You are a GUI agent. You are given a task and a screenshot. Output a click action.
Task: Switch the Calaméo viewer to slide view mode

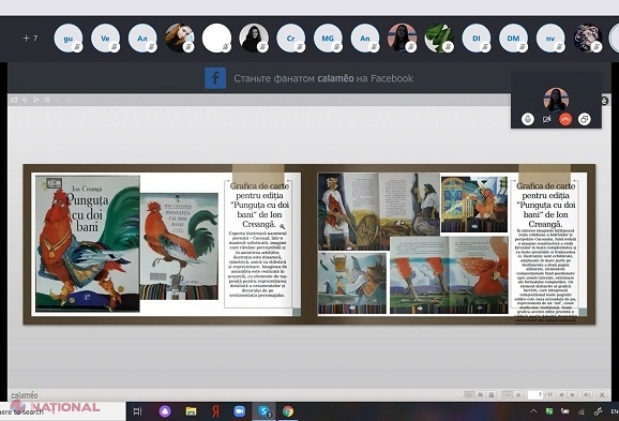480,395
